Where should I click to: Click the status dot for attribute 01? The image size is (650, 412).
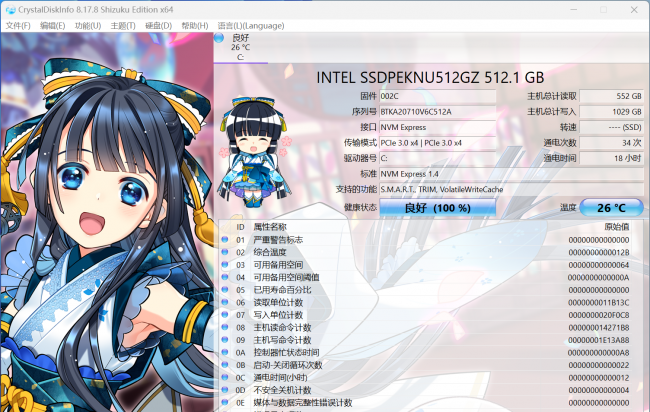tap(225, 240)
